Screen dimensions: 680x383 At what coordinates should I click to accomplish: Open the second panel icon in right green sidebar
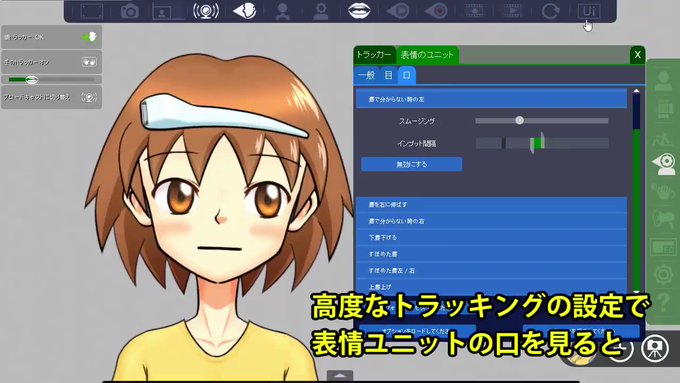pyautogui.click(x=663, y=109)
